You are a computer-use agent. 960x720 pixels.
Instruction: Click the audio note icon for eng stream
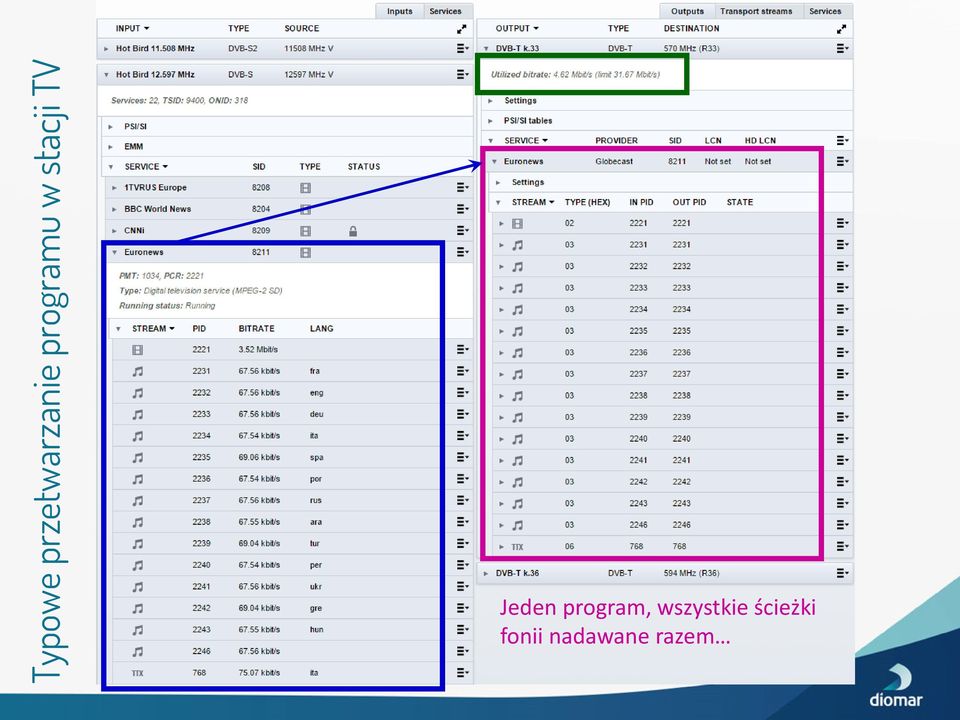point(138,392)
